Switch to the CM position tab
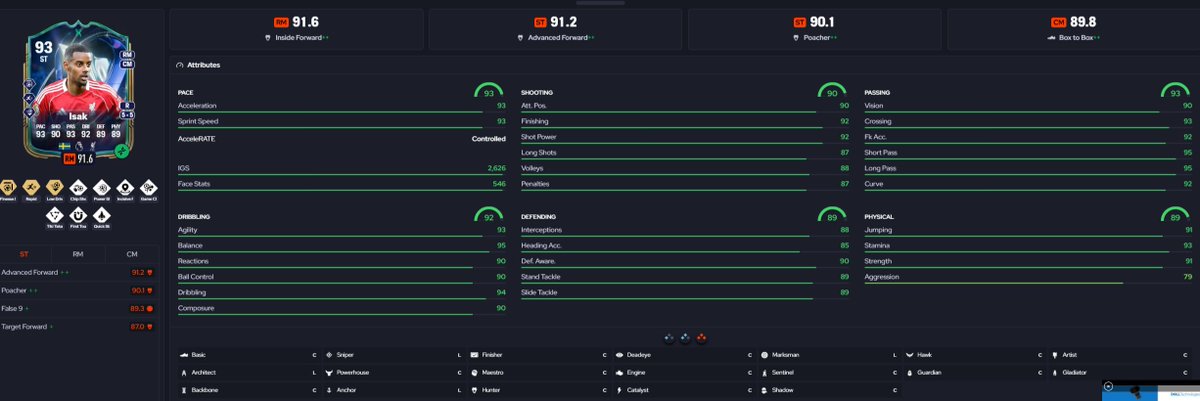Screen dimensions: 1200x401 131,254
